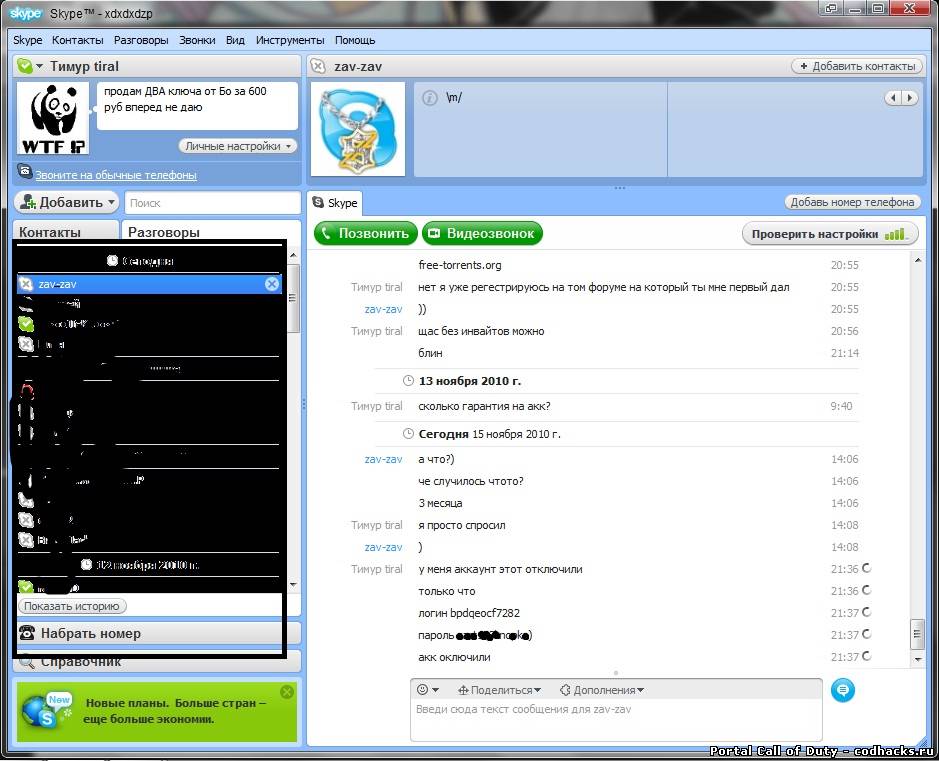This screenshot has width=939, height=761.
Task: Open the Личные настройки dropdown
Action: click(238, 146)
